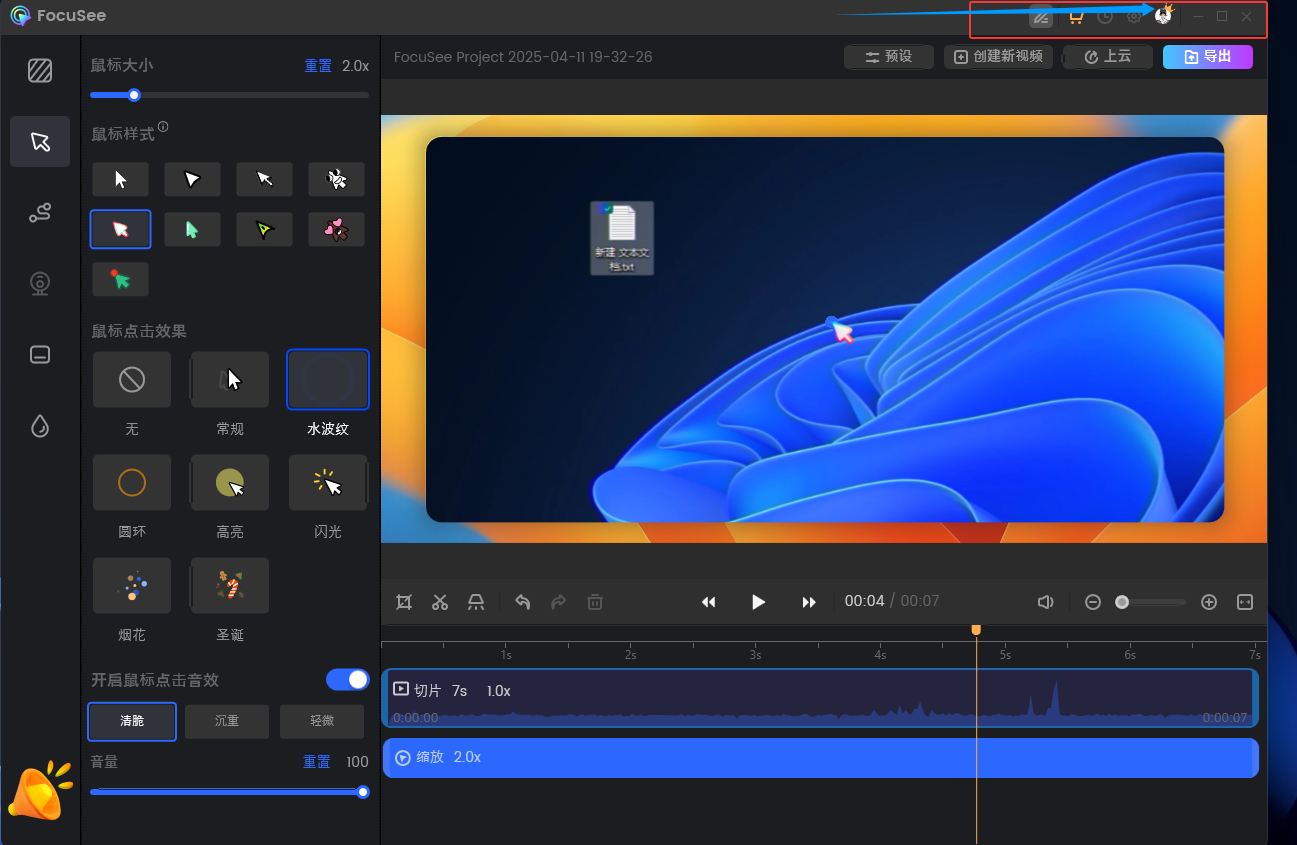Open the user avatar account menu

click(1163, 16)
